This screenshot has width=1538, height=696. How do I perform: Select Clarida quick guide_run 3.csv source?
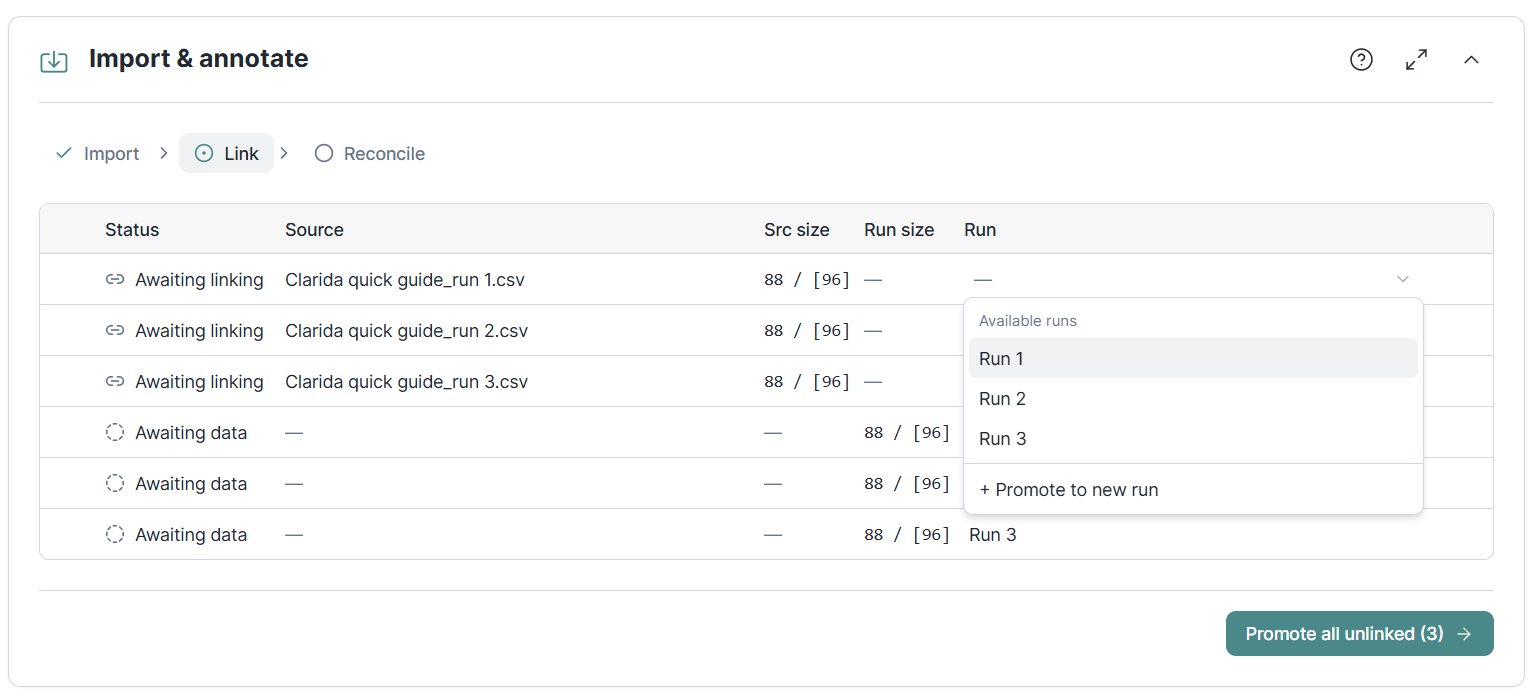[406, 382]
